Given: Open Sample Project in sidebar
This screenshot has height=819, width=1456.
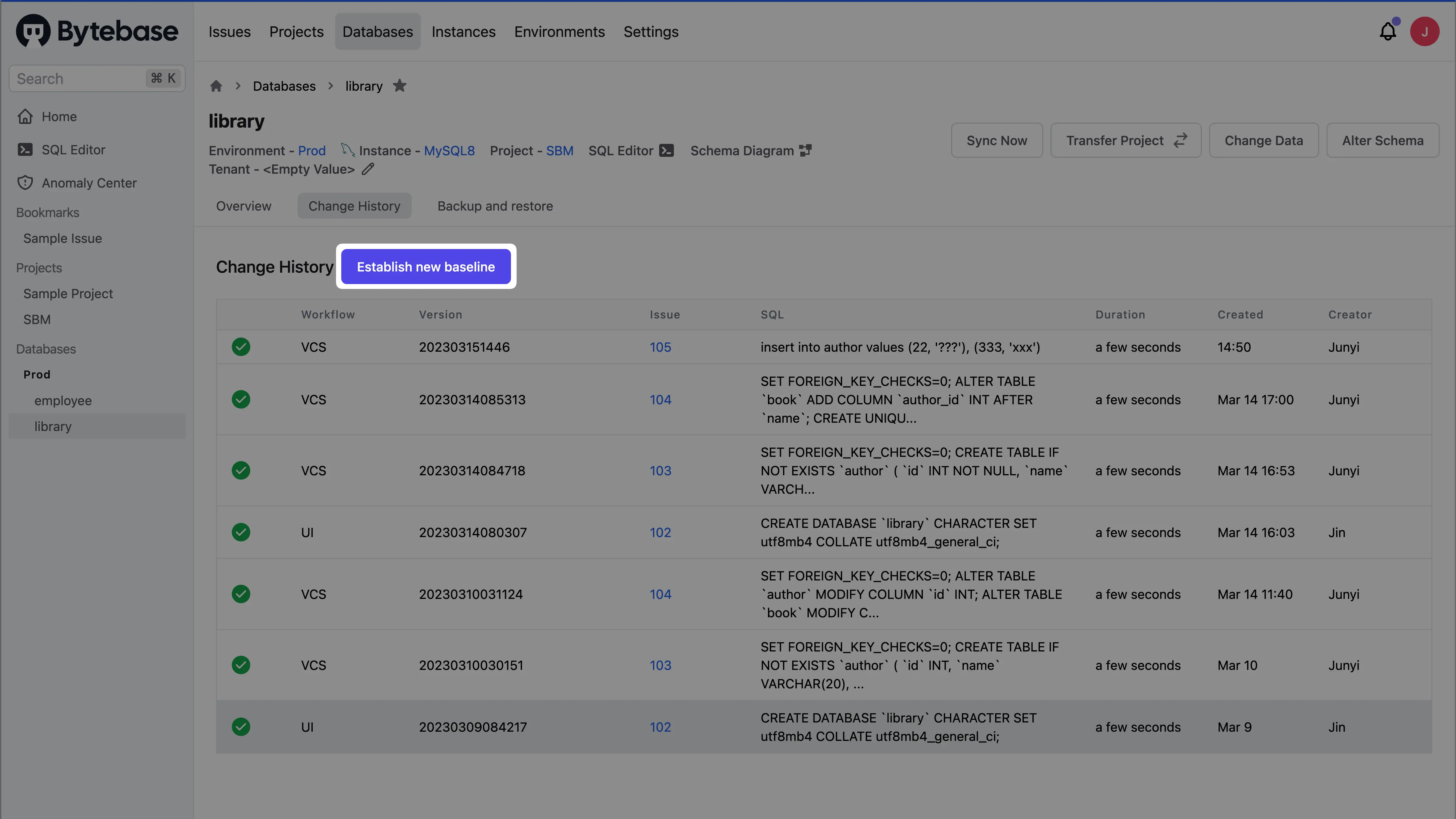Looking at the screenshot, I should pos(68,294).
